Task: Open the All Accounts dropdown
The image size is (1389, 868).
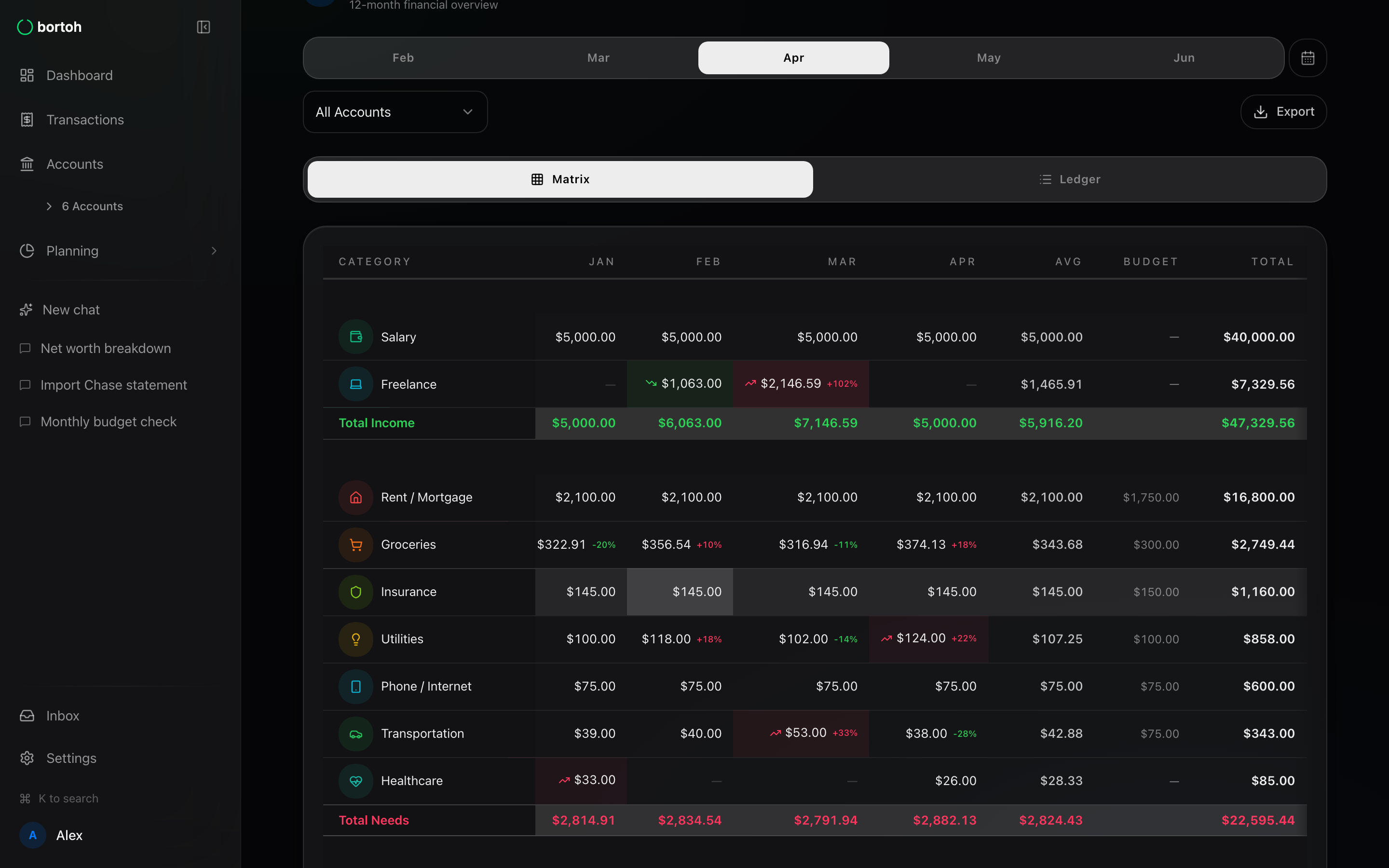Action: coord(395,112)
